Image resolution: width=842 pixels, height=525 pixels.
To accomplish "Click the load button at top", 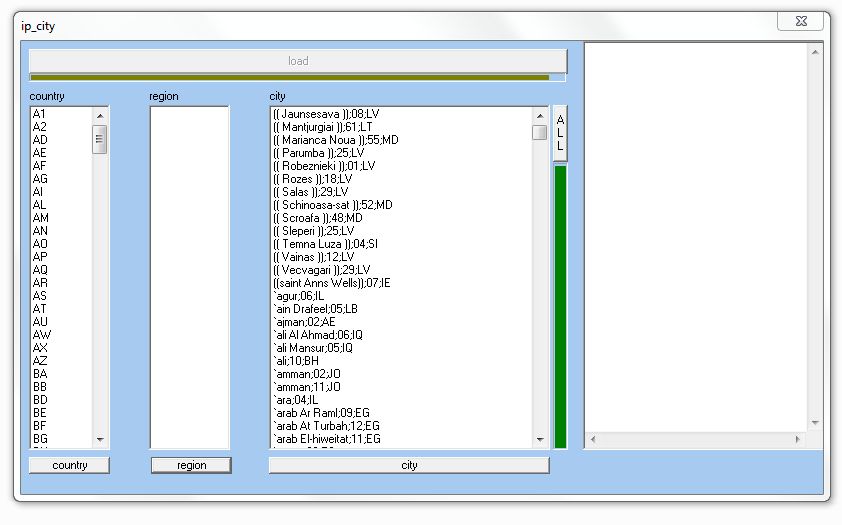I will pyautogui.click(x=298, y=61).
